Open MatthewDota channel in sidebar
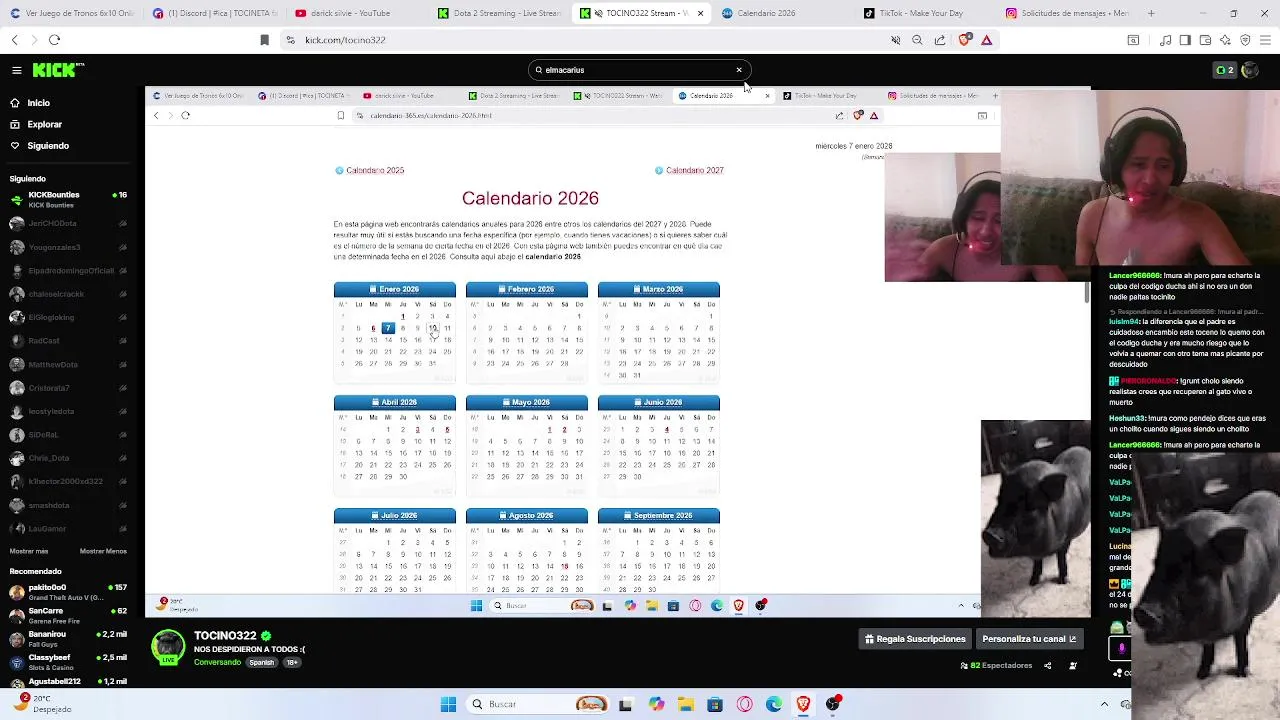 click(x=68, y=364)
